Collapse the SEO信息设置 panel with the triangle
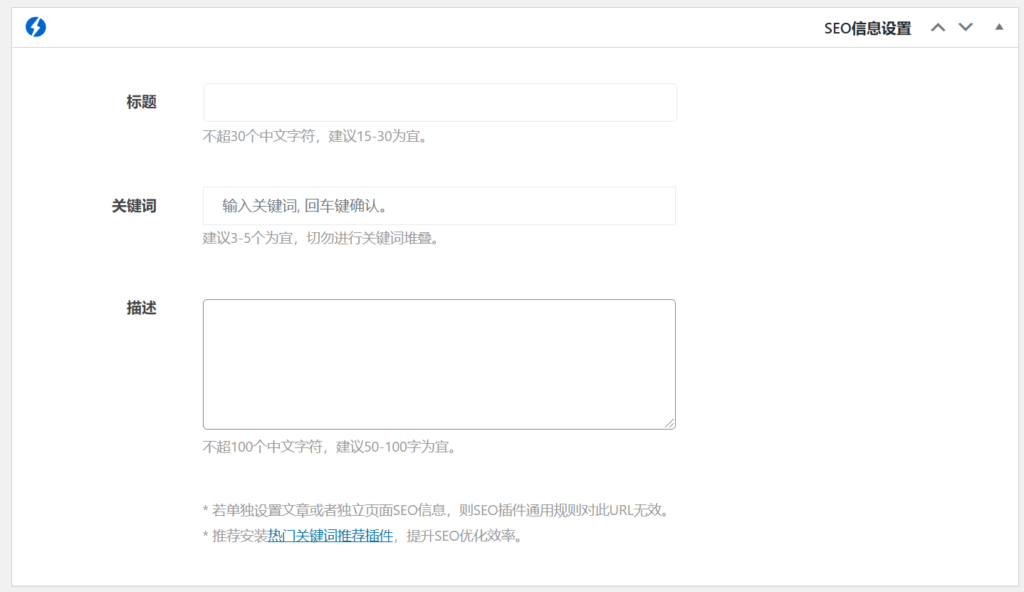Viewport: 1024px width, 592px height. click(x=998, y=28)
